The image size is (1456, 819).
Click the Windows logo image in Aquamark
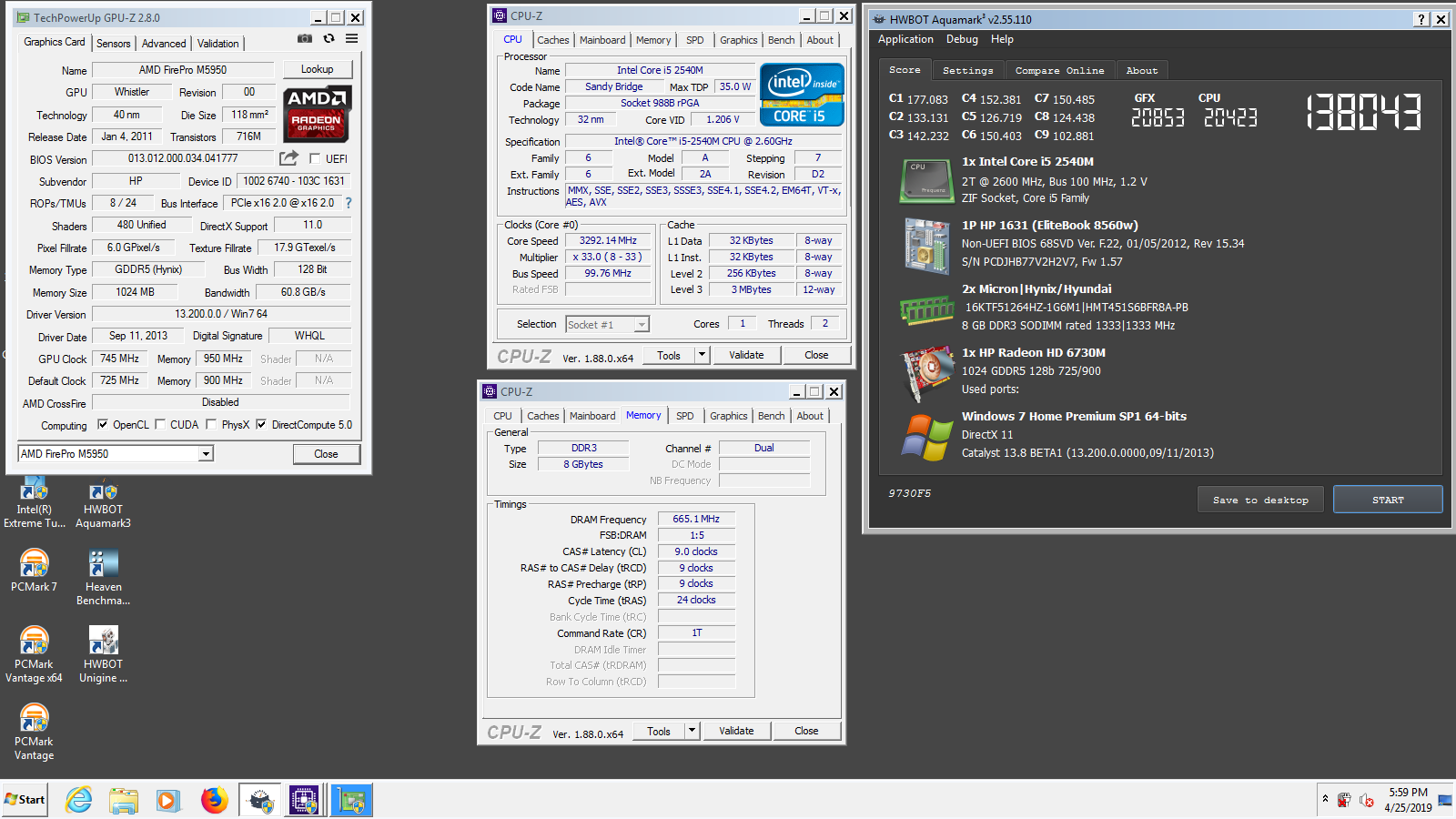pos(926,437)
